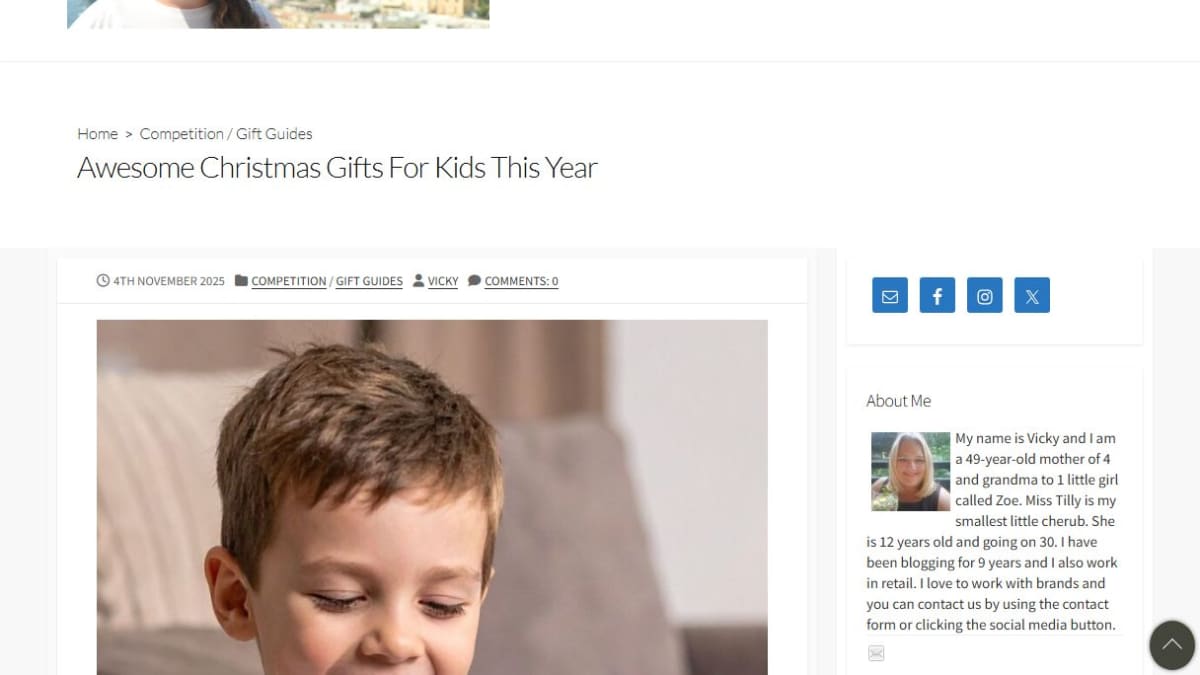Open Gift Guides in the breadcrumb trail
Image resolution: width=1200 pixels, height=675 pixels.
(274, 134)
